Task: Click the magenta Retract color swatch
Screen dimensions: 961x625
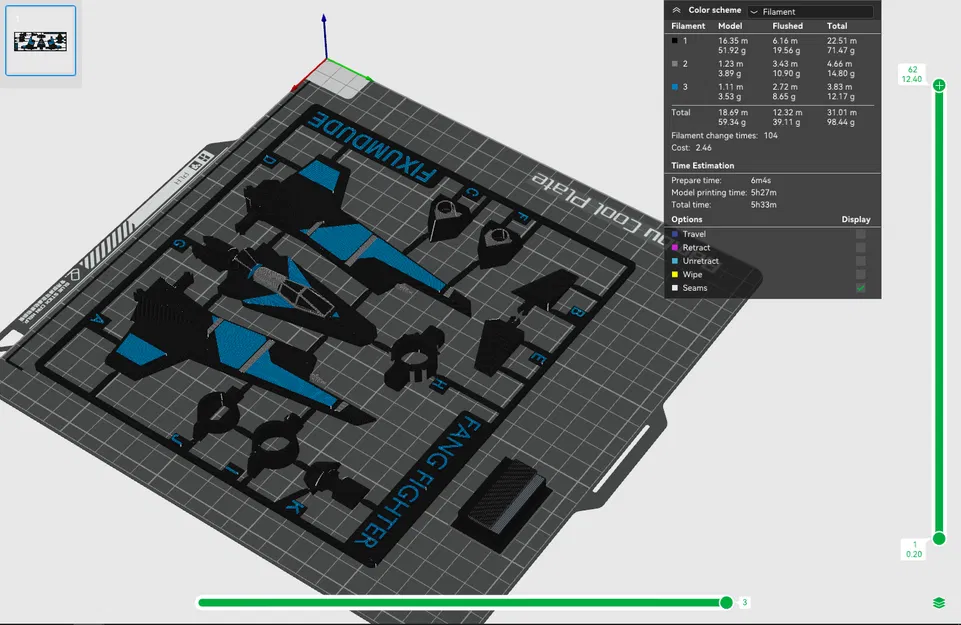Action: pos(675,248)
